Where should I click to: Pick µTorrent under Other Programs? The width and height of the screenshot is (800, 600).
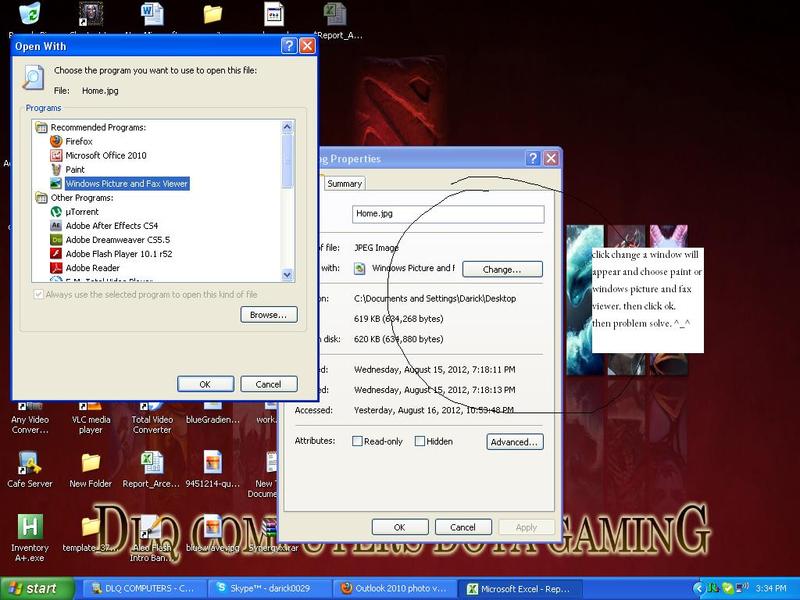pos(82,212)
